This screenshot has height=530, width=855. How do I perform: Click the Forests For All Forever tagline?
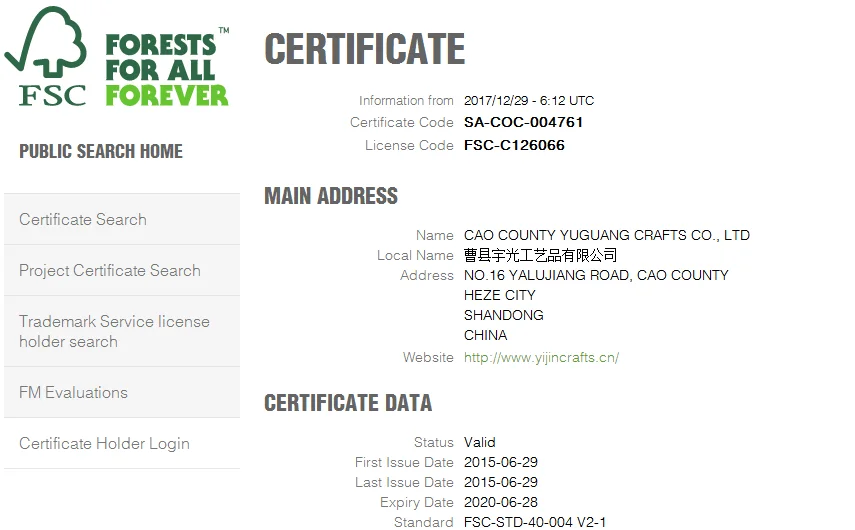tap(167, 69)
